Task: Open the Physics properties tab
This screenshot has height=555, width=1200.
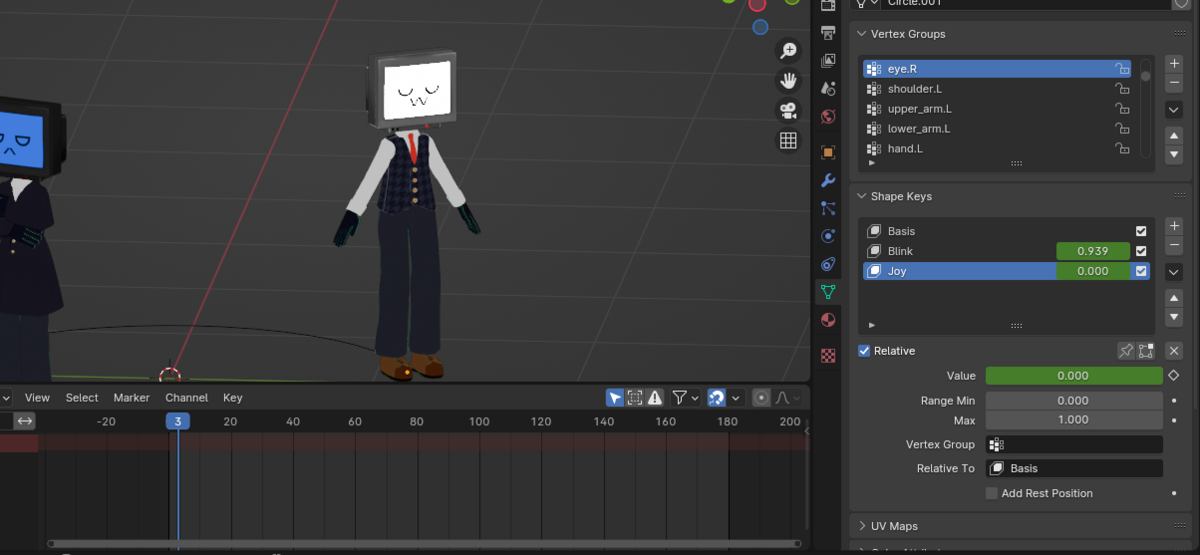Action: click(828, 237)
